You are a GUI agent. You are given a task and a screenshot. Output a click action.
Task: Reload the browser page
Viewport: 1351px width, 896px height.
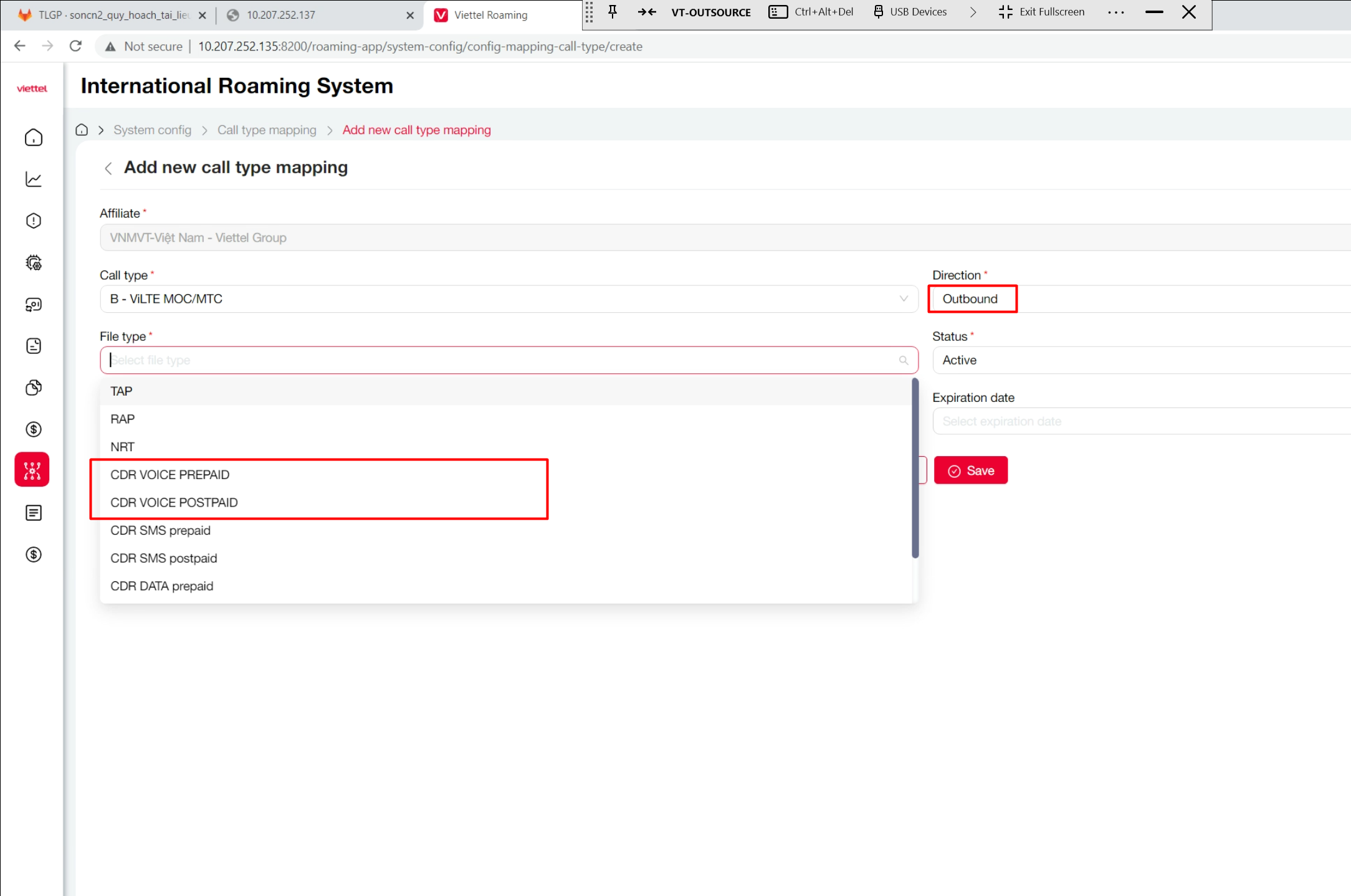(75, 46)
